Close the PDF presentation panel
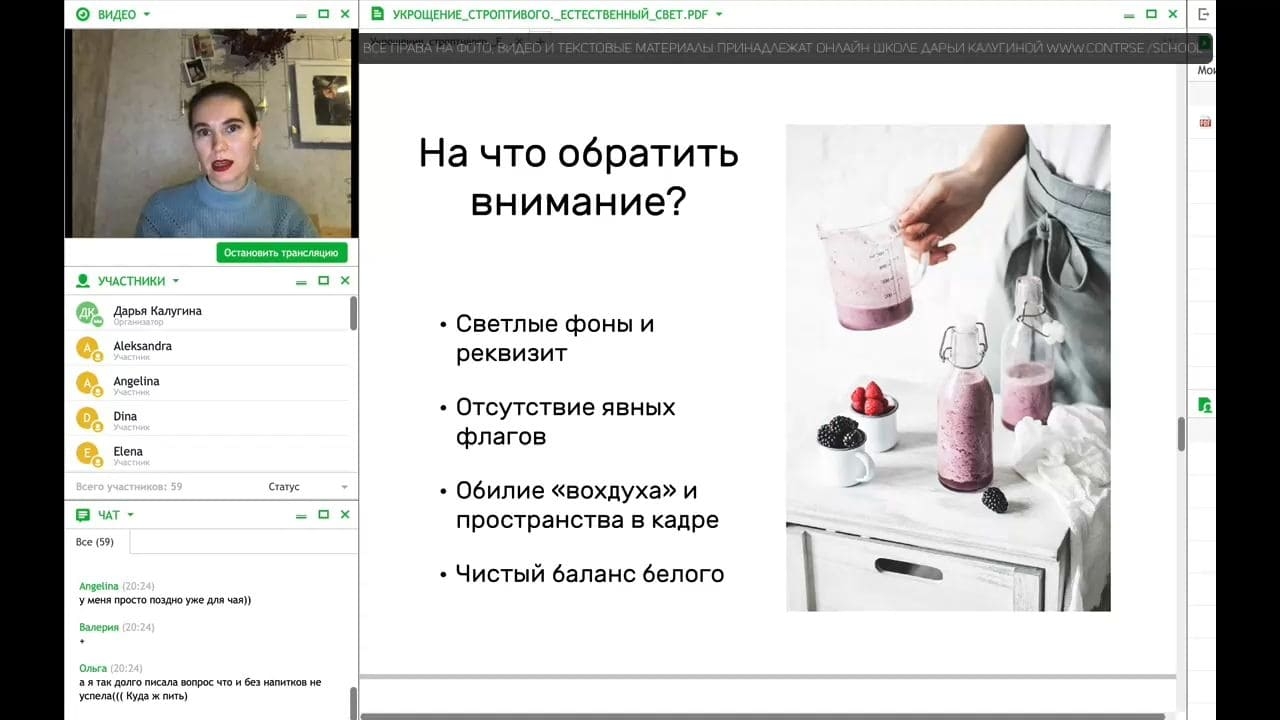1280x720 pixels. [1172, 14]
